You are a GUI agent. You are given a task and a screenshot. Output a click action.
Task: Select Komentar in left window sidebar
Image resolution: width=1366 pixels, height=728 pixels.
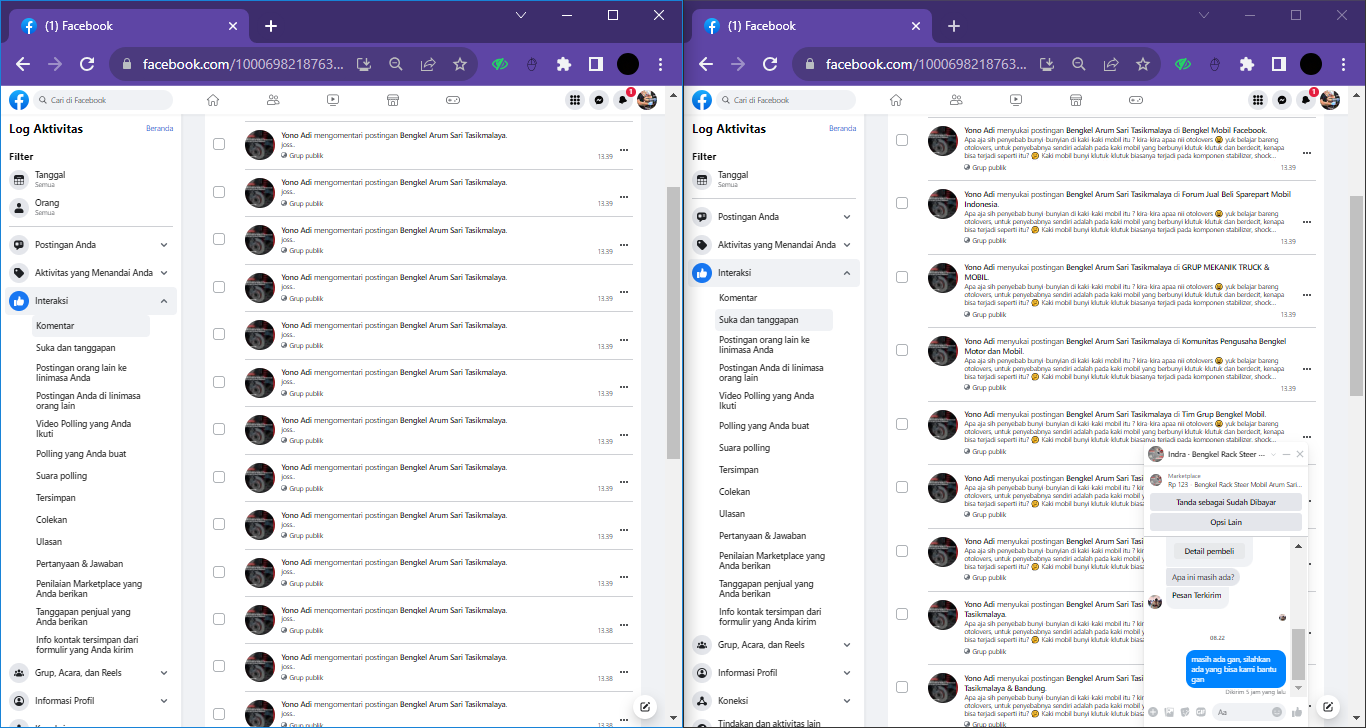pyautogui.click(x=91, y=326)
